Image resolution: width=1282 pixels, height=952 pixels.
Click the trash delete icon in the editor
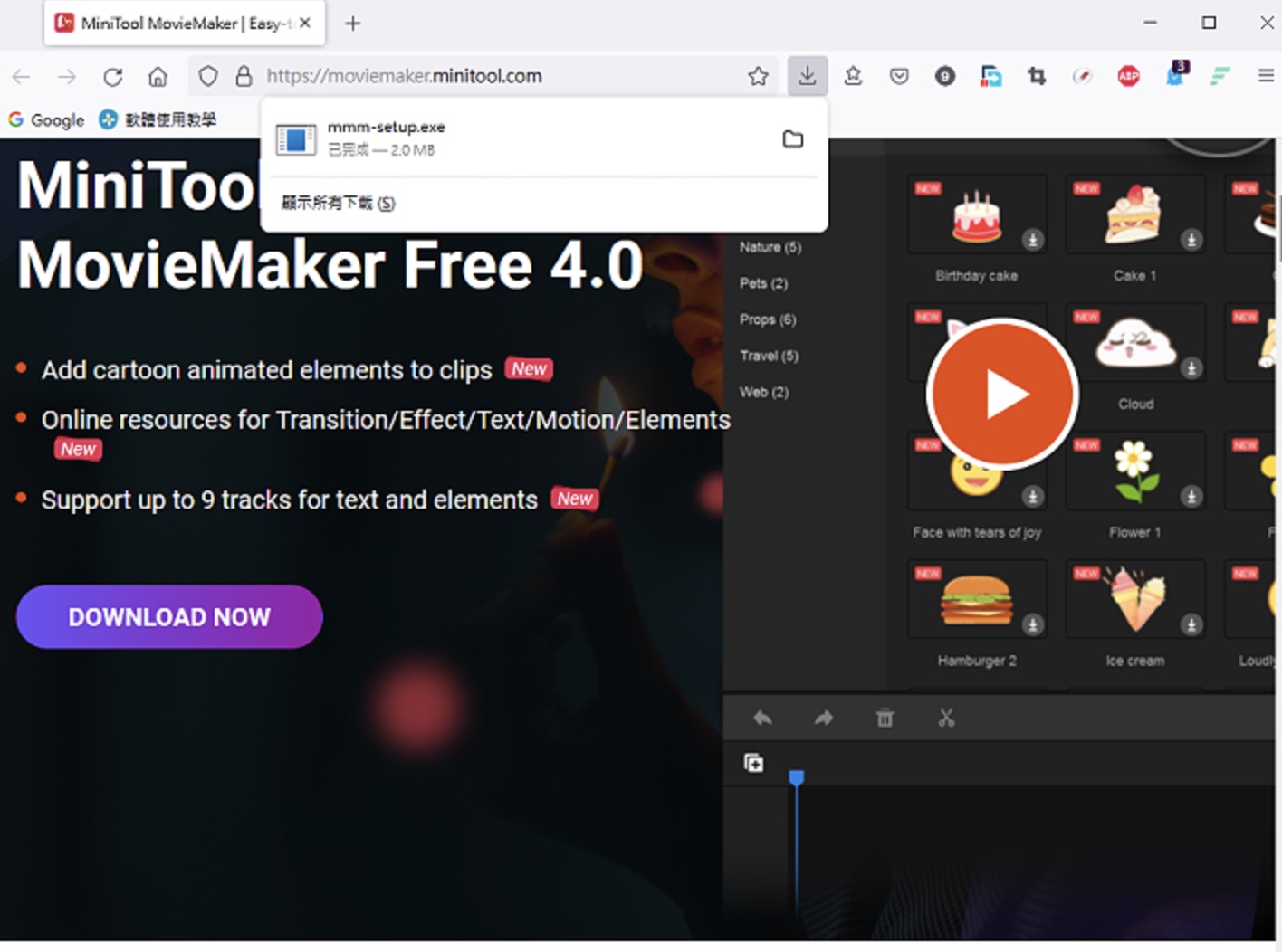coord(885,718)
